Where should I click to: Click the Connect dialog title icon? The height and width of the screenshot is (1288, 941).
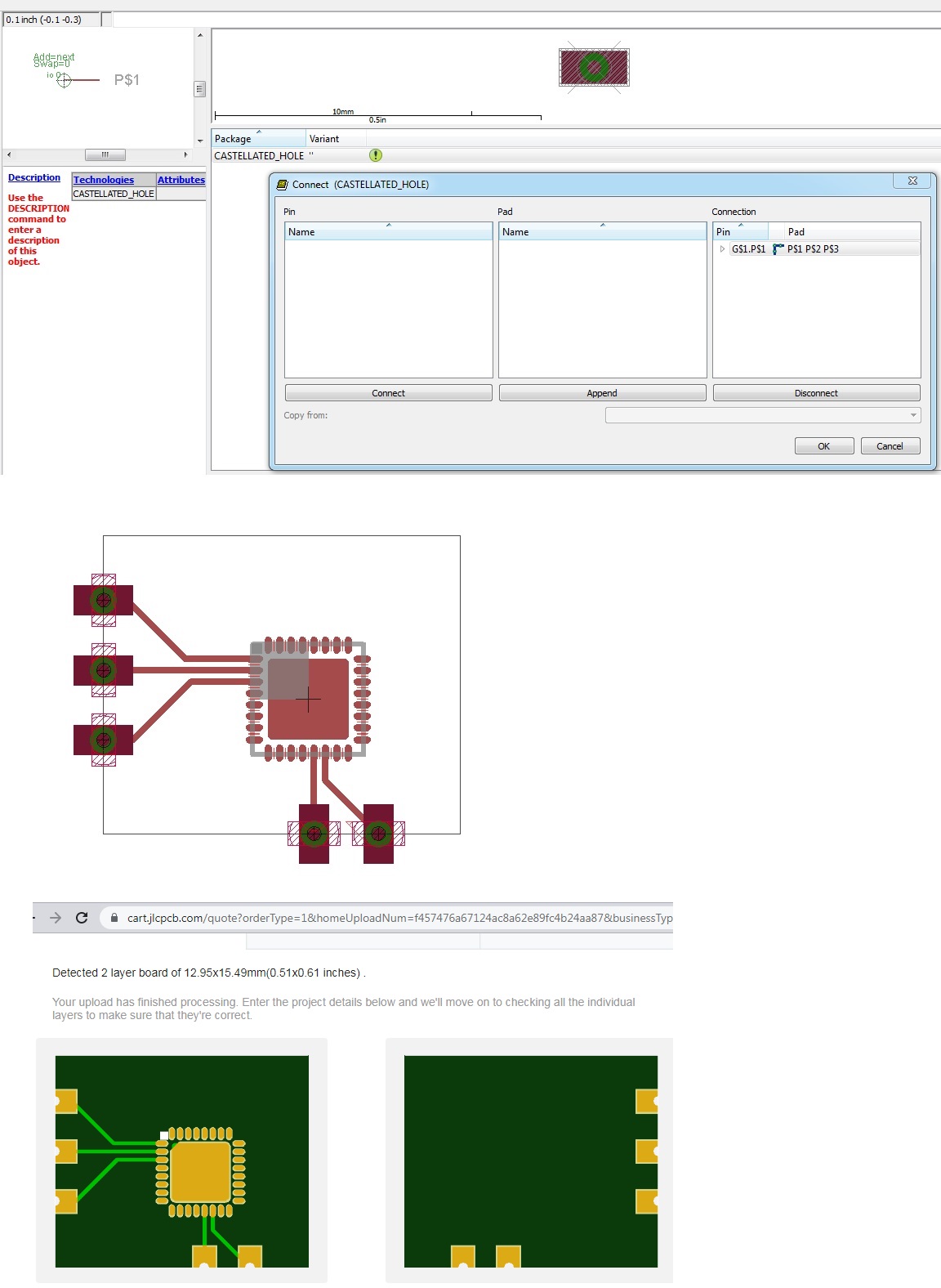283,185
